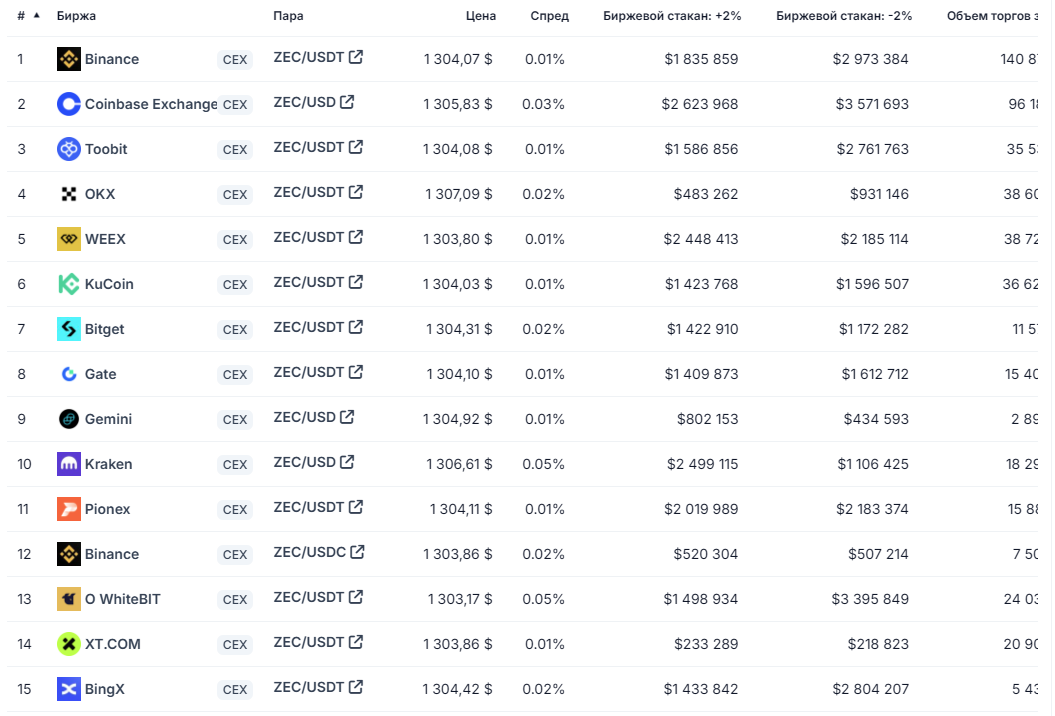1055x716 pixels.
Task: Open external link icon for Binance ZEC/USDC
Action: coord(357,552)
